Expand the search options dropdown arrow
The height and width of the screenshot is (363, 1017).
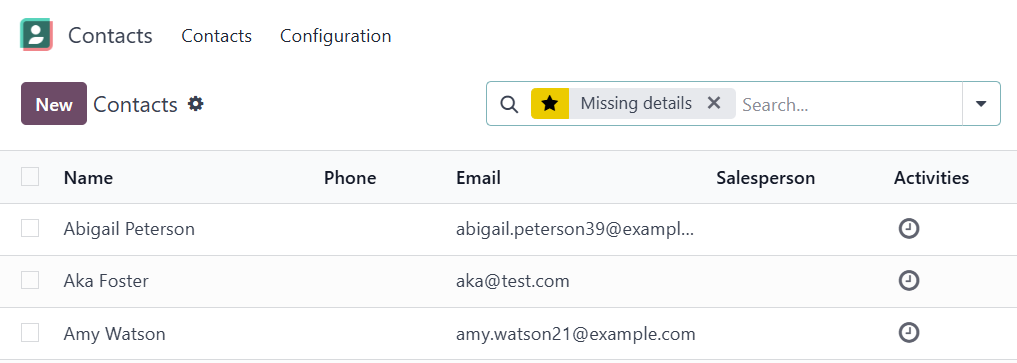(x=981, y=104)
